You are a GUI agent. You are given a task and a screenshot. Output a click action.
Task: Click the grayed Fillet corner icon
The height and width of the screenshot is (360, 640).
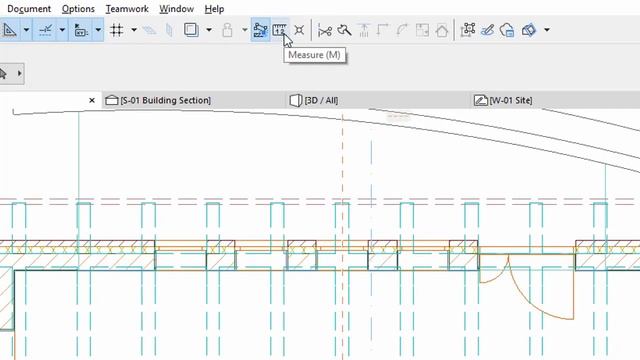click(x=383, y=30)
